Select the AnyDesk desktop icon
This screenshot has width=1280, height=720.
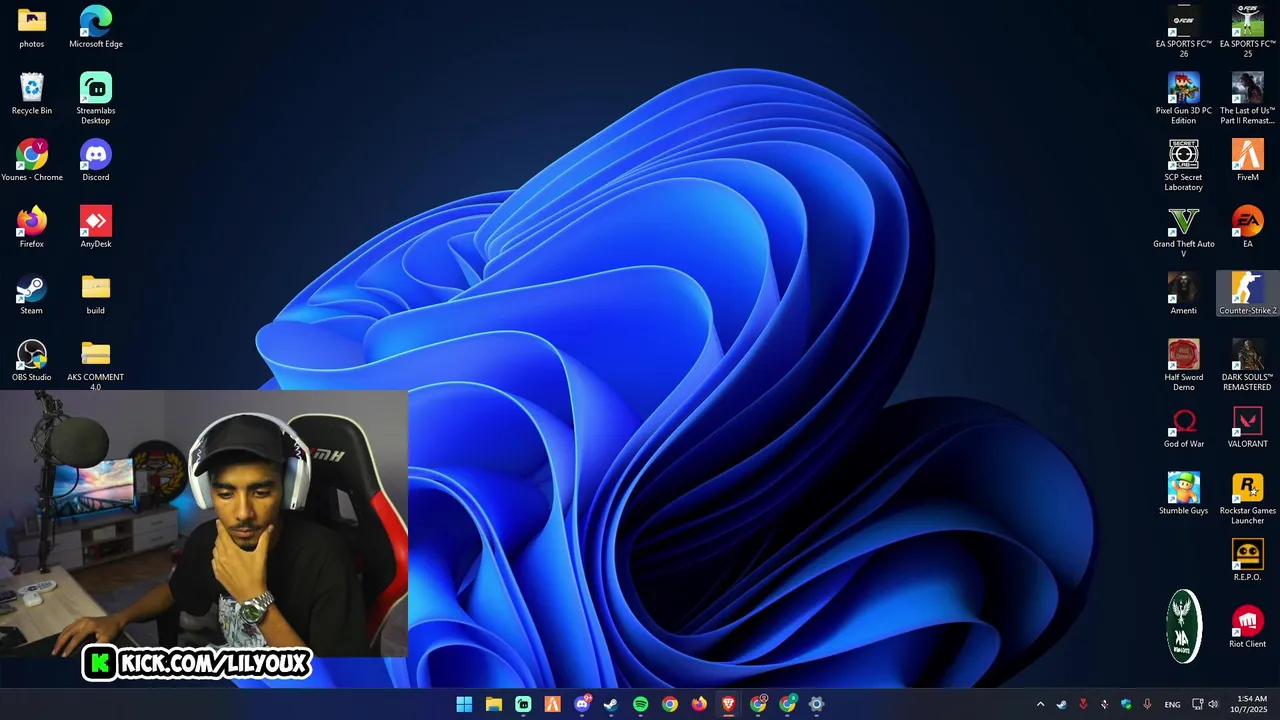pyautogui.click(x=96, y=227)
